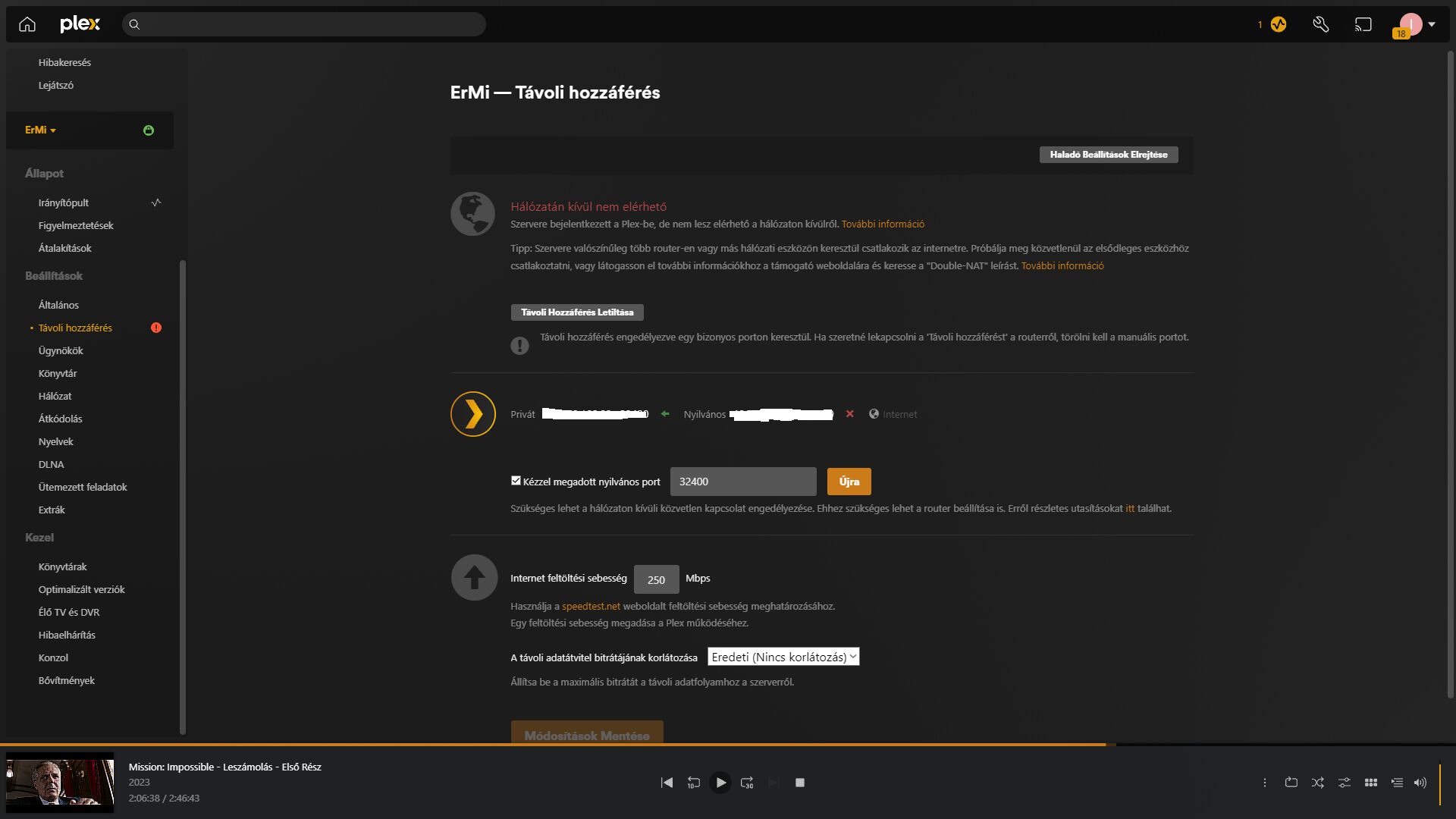Click the activity pulse icon beside Irányítópult
The width and height of the screenshot is (1456, 819).
156,202
